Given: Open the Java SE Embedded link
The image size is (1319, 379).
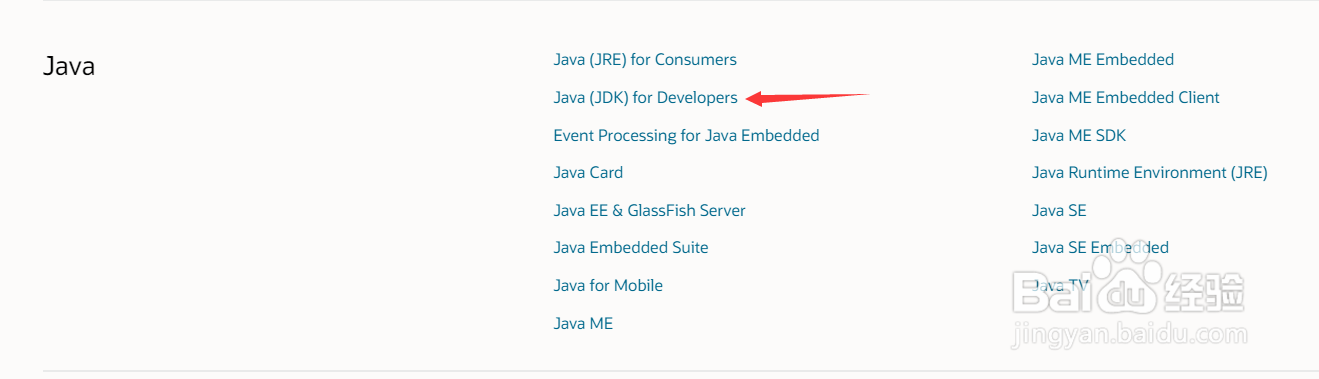Looking at the screenshot, I should pyautogui.click(x=1100, y=248).
